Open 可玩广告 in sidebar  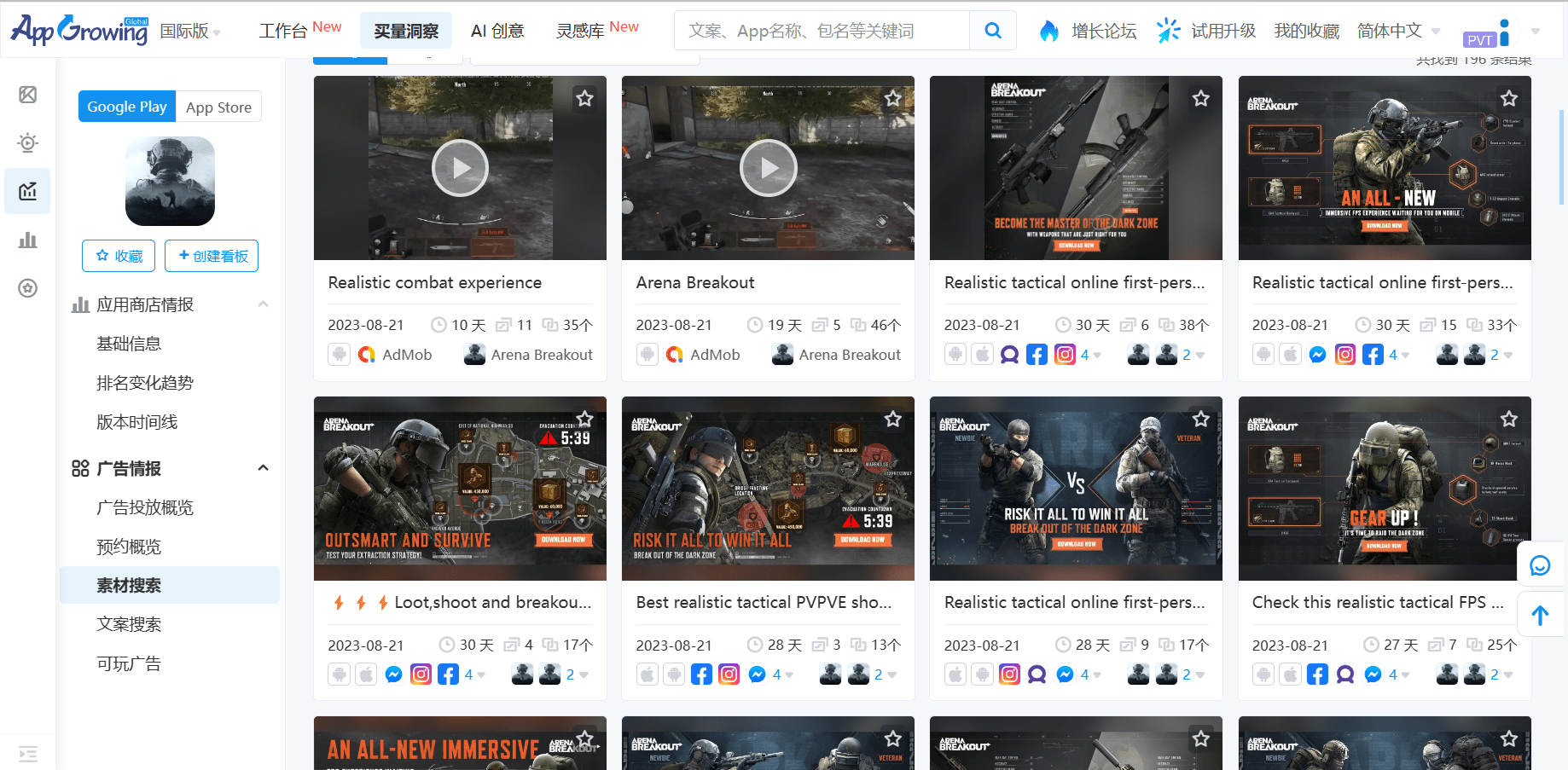(x=129, y=663)
